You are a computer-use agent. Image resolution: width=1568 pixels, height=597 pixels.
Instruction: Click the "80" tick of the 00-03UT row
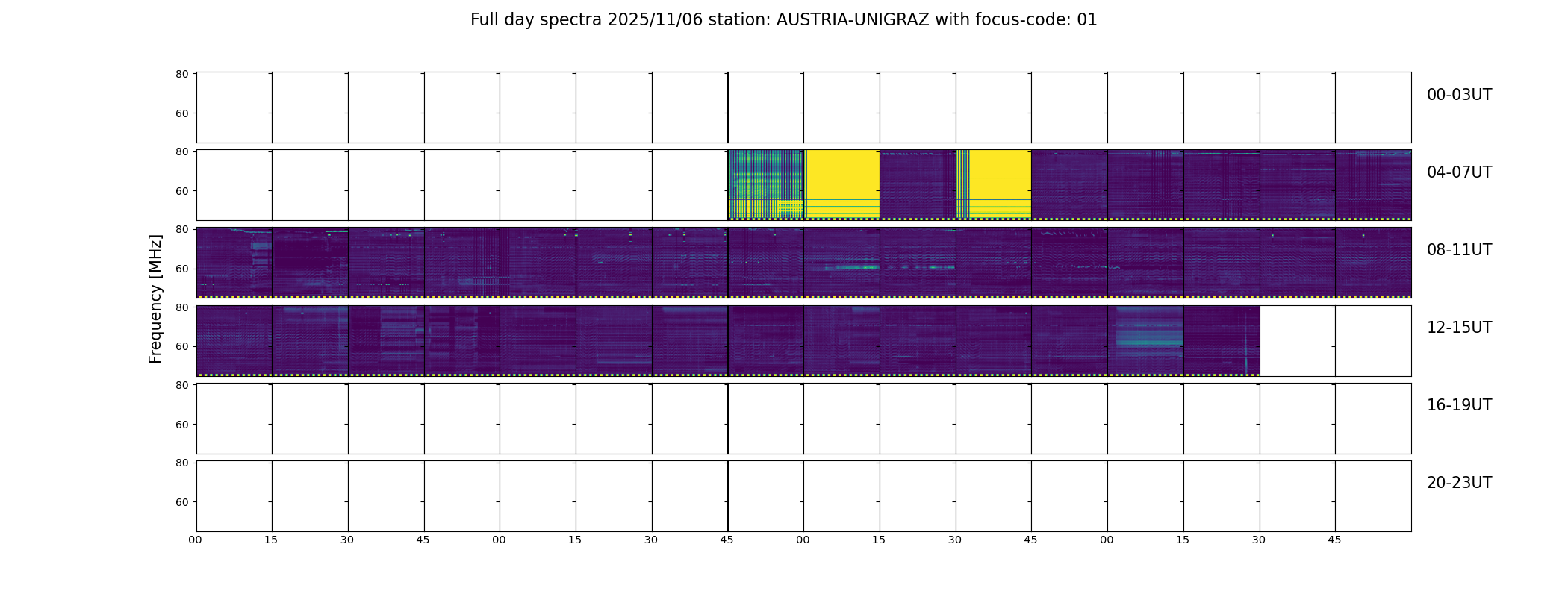(181, 74)
